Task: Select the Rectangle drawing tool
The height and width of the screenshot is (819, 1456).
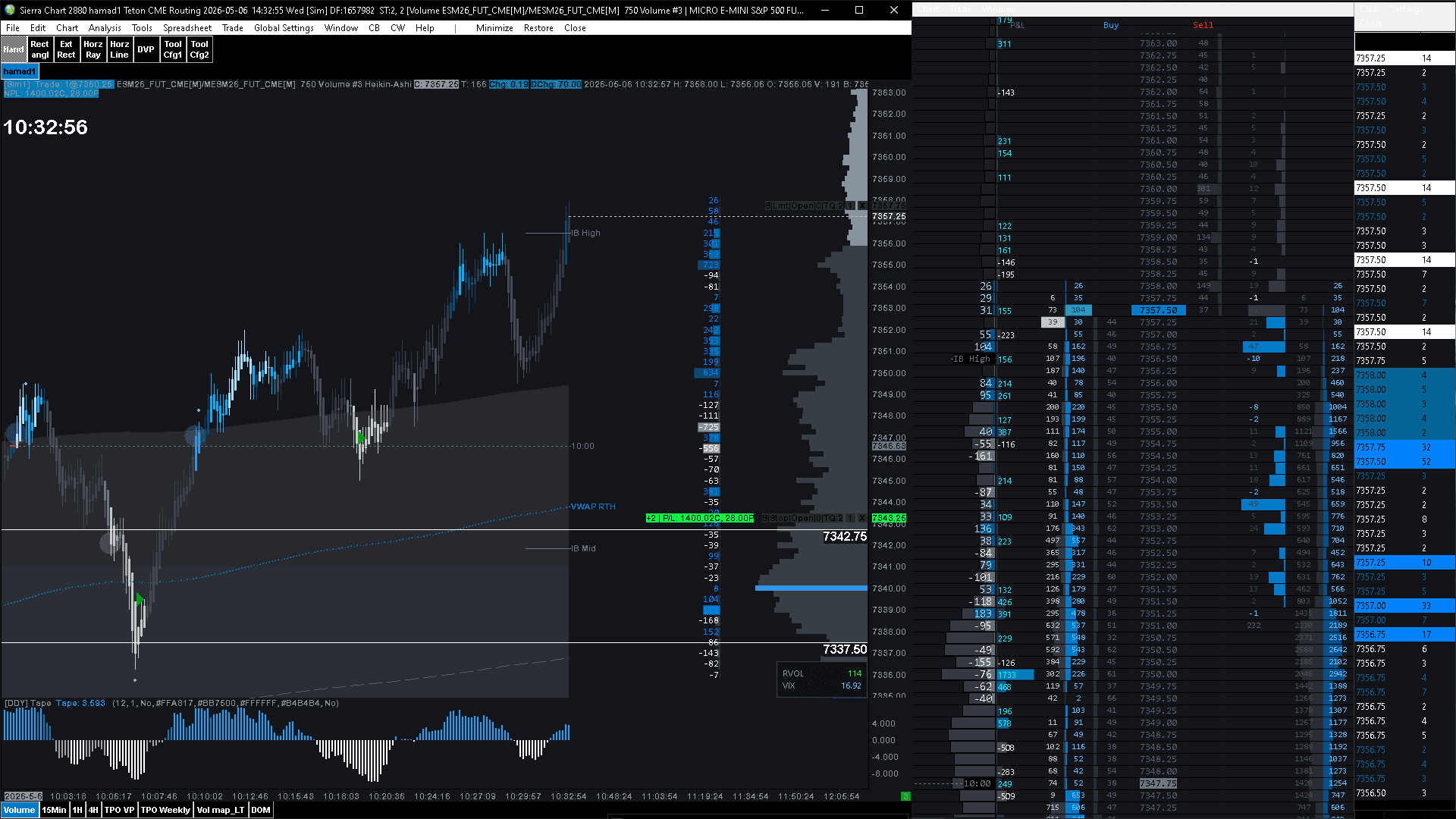Action: pos(40,49)
